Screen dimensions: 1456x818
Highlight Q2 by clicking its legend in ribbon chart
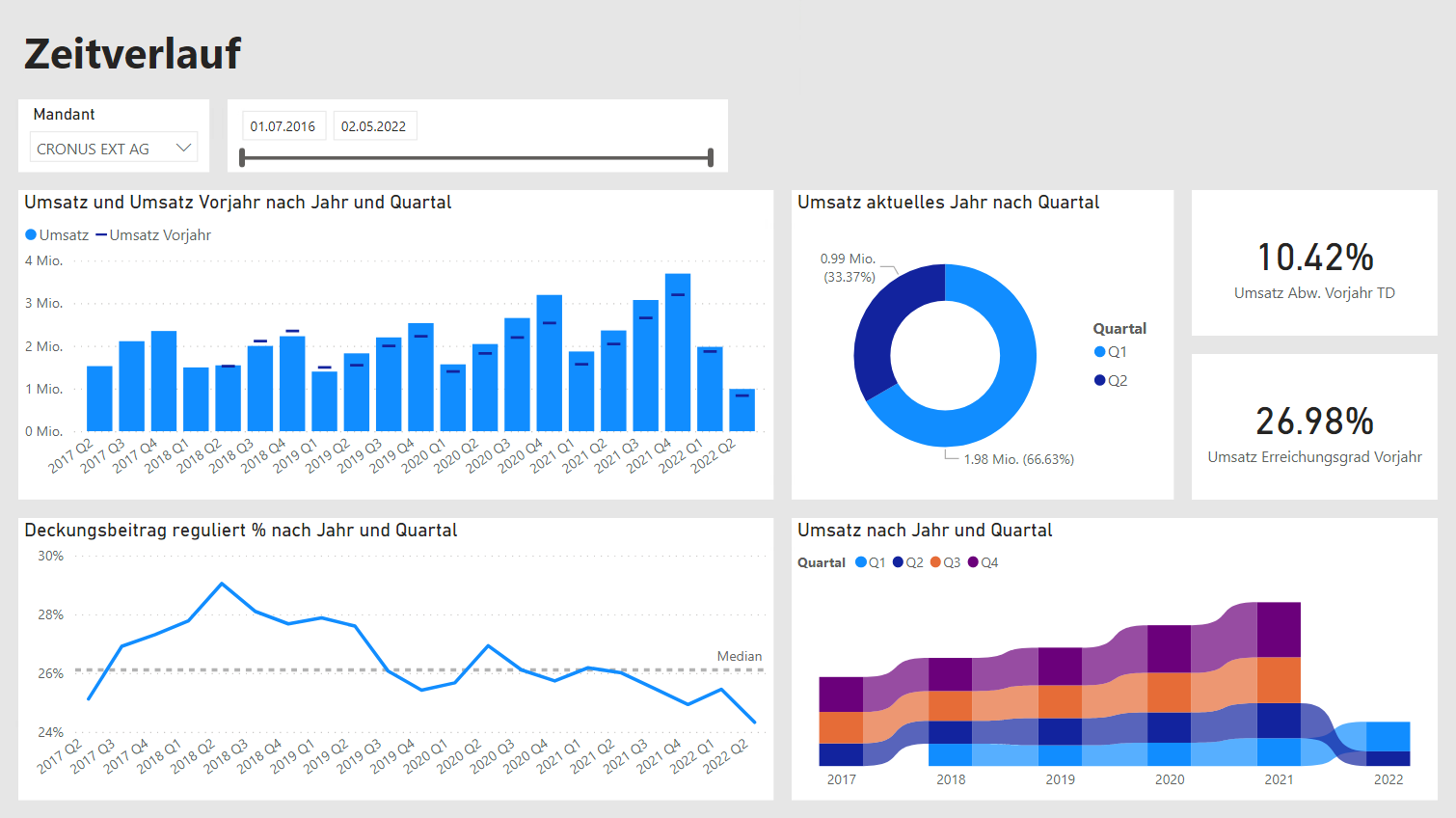(x=896, y=561)
